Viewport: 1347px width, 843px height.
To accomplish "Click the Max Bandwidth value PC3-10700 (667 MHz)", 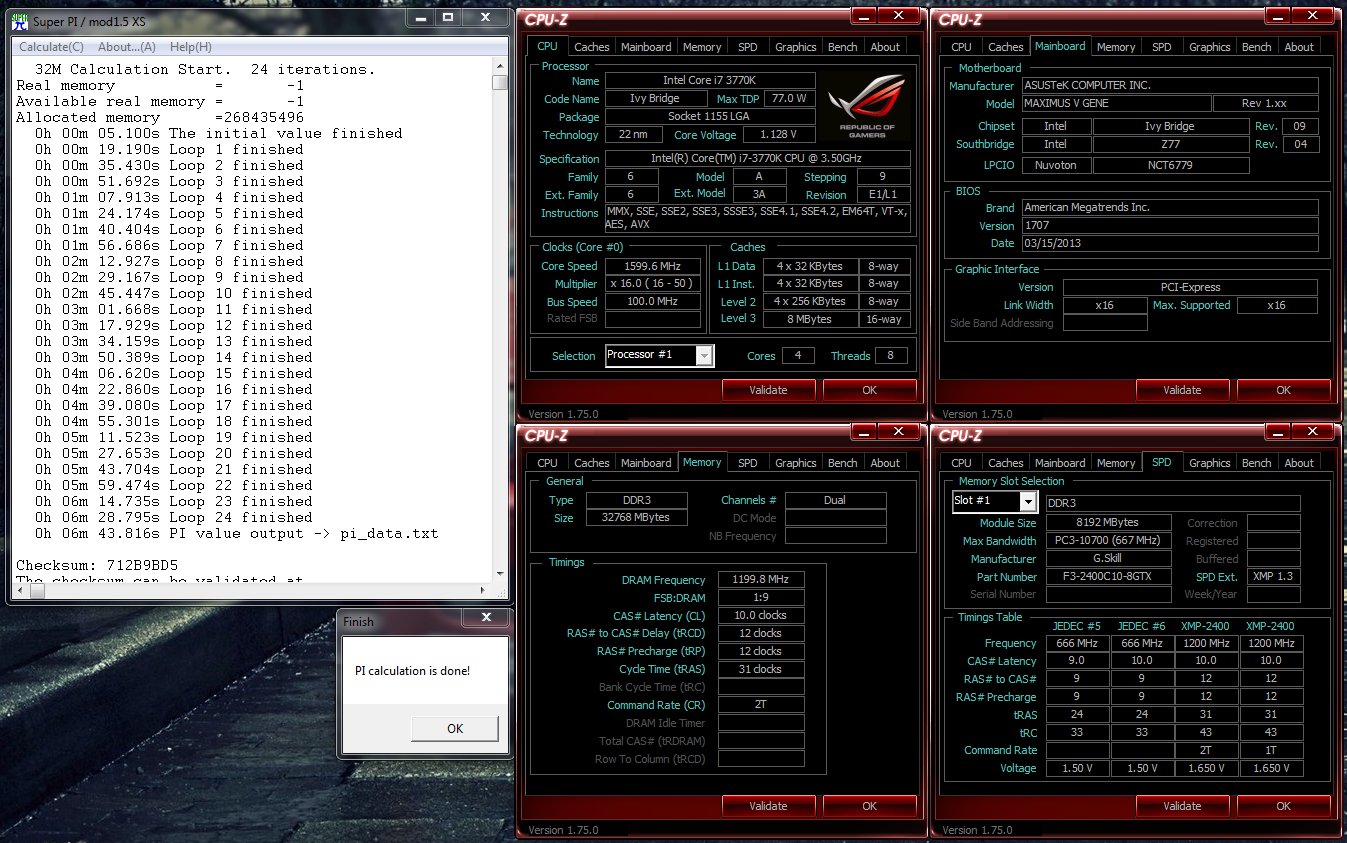I will [1107, 541].
